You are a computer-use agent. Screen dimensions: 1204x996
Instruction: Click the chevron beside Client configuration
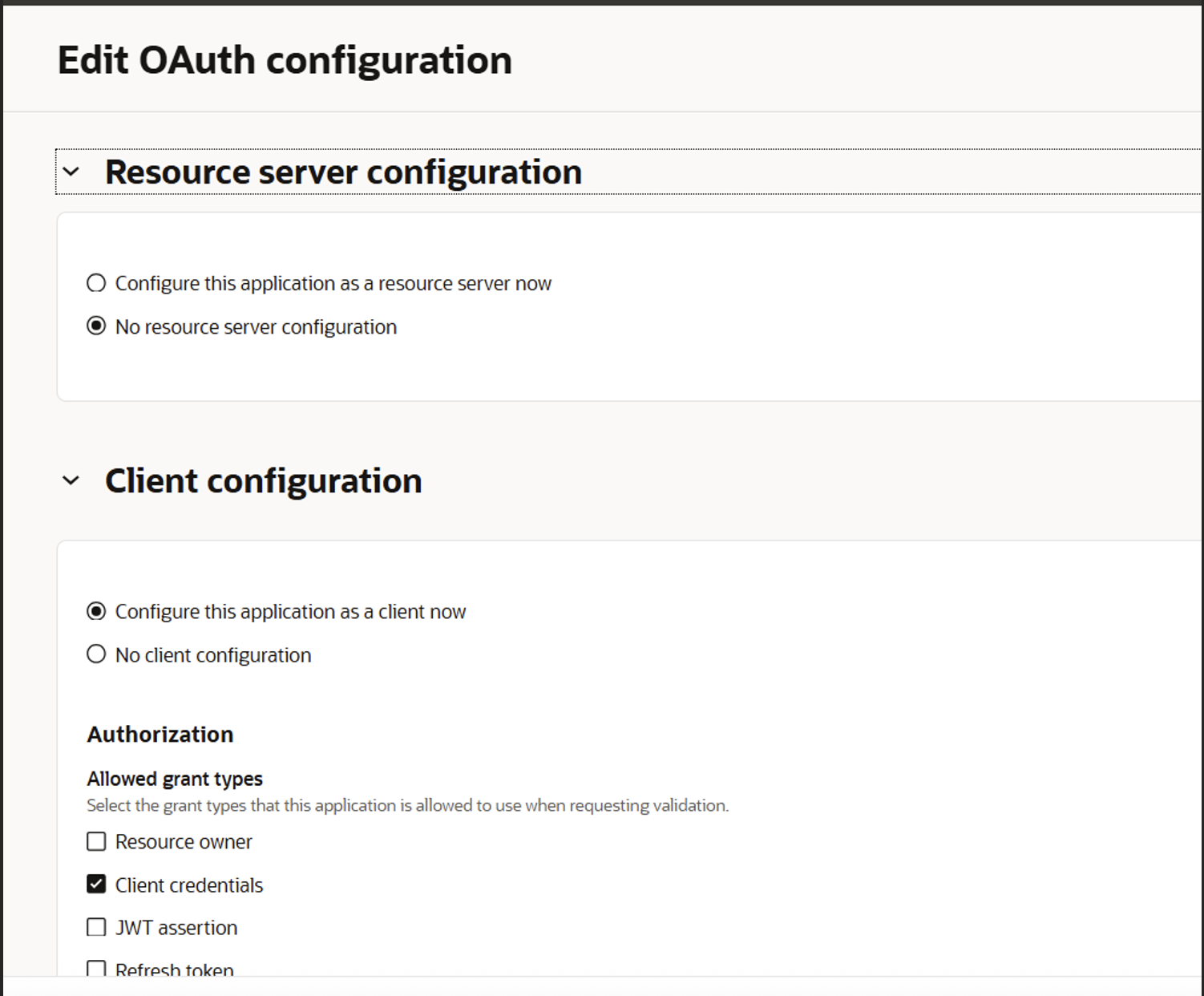[71, 480]
